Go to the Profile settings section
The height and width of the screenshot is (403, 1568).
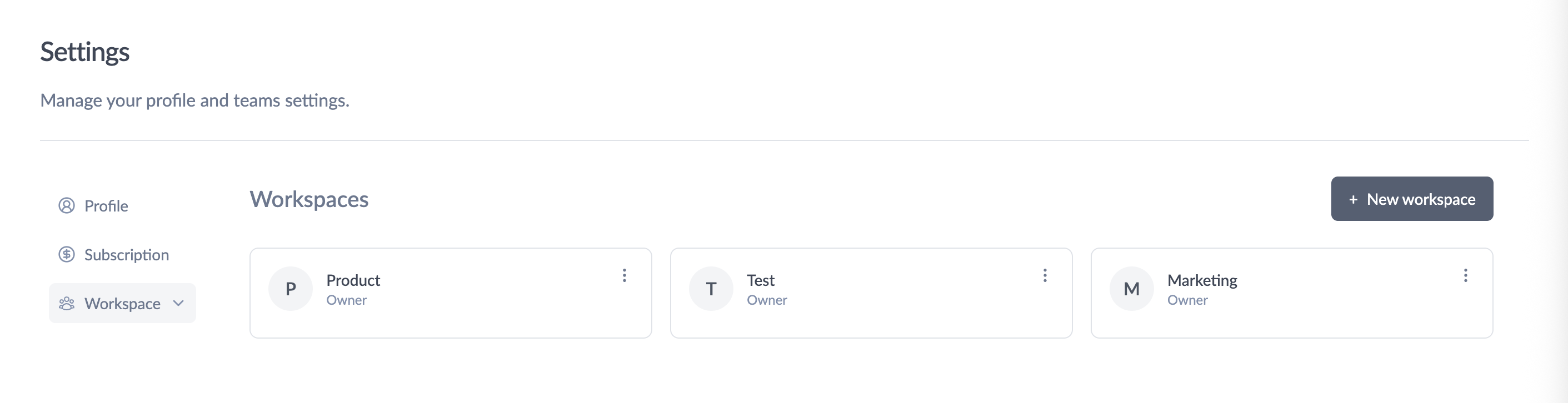[x=106, y=206]
